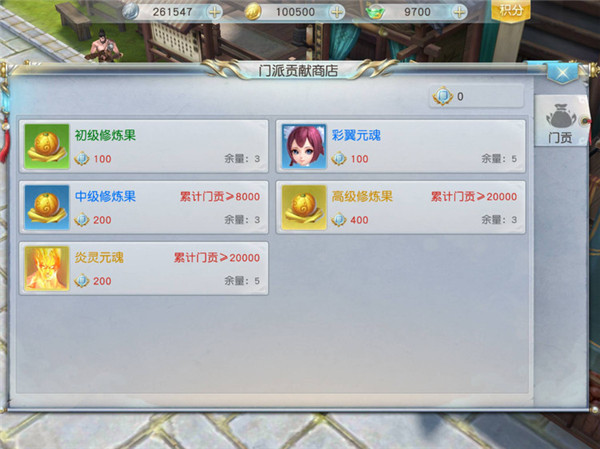
Task: Select the 彩翼元魂 character portrait icon
Action: coord(304,146)
